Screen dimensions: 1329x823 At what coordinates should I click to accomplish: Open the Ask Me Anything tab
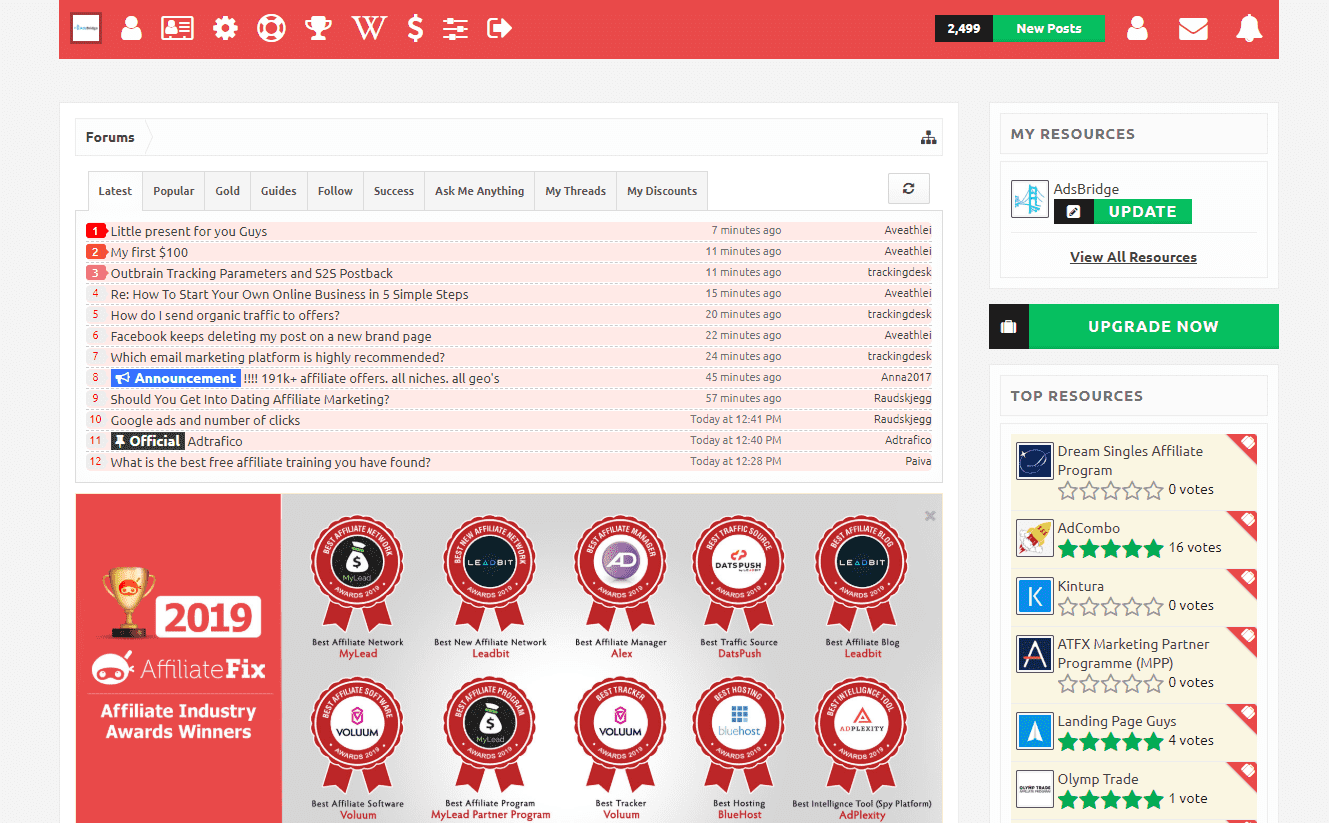[479, 191]
